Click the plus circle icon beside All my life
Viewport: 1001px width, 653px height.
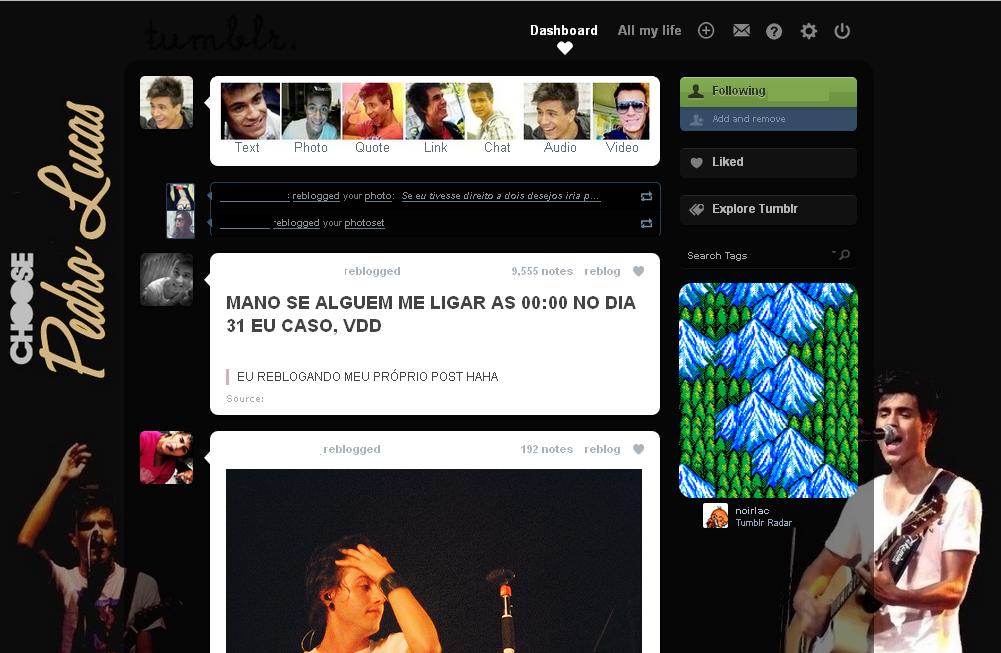click(705, 30)
